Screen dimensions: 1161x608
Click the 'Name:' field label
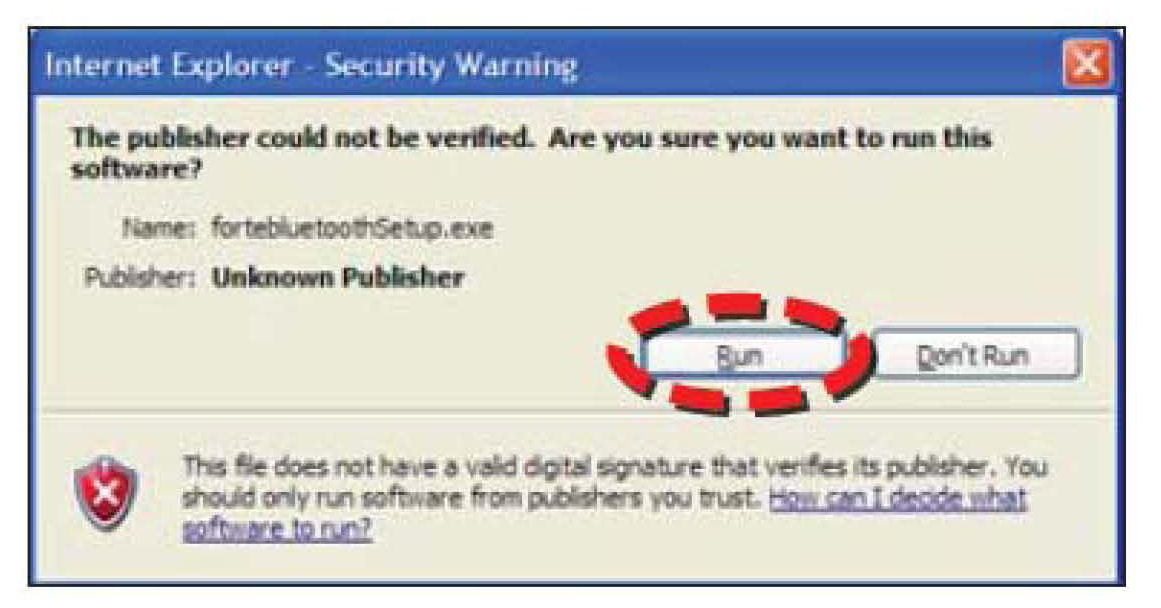coord(158,227)
